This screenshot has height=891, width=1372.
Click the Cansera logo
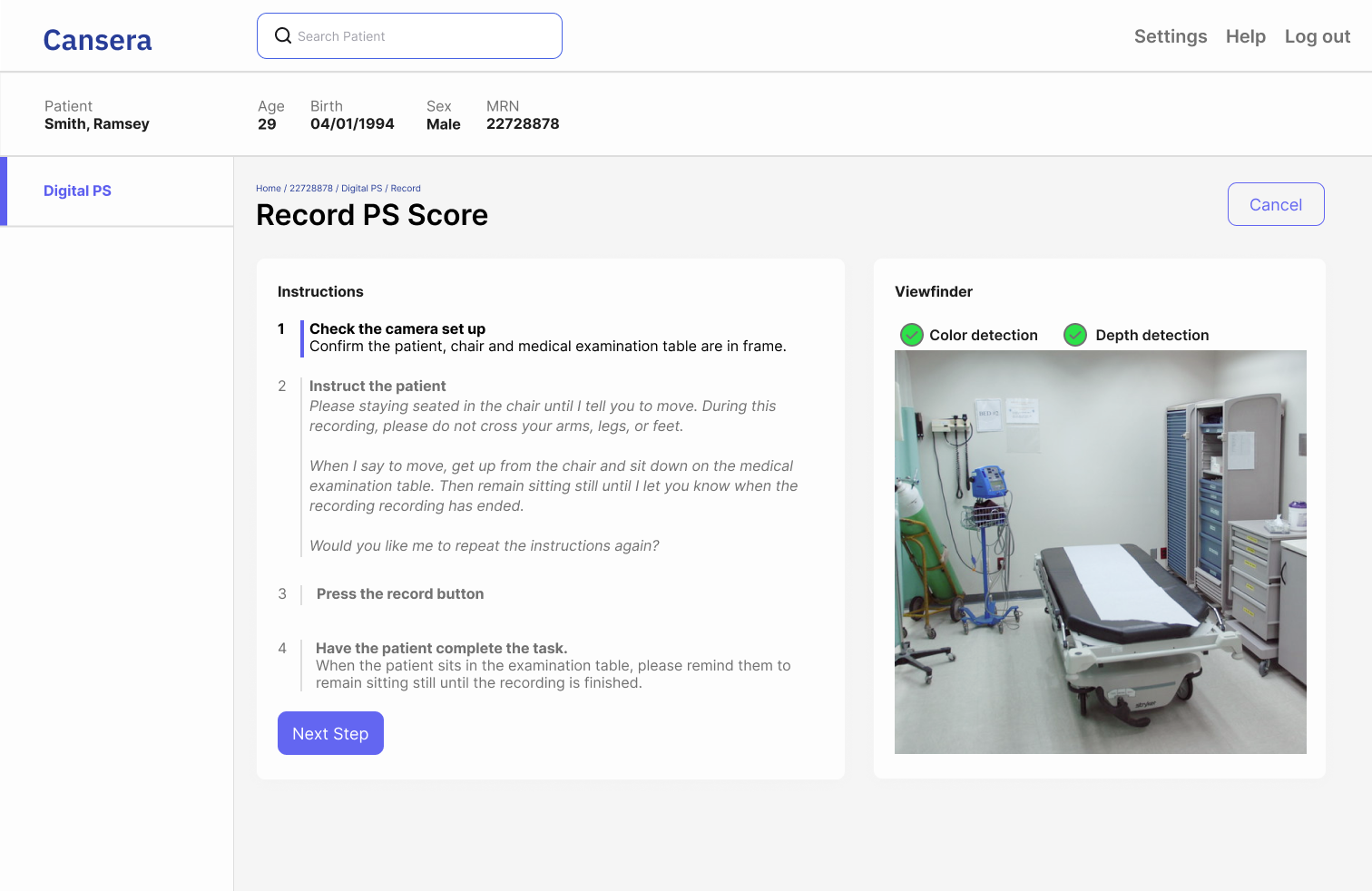[x=98, y=40]
